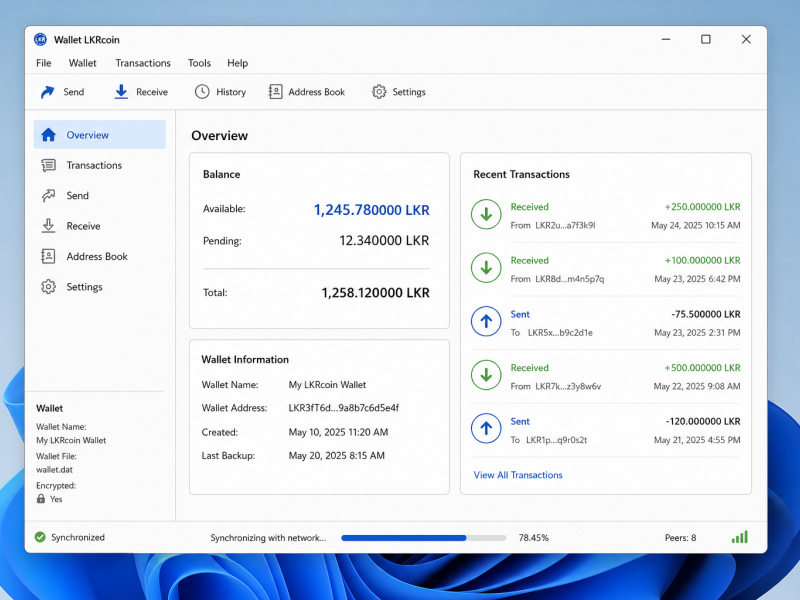Click recipient address LKR1p...q9r0s2t
This screenshot has width=800, height=600.
[557, 440]
